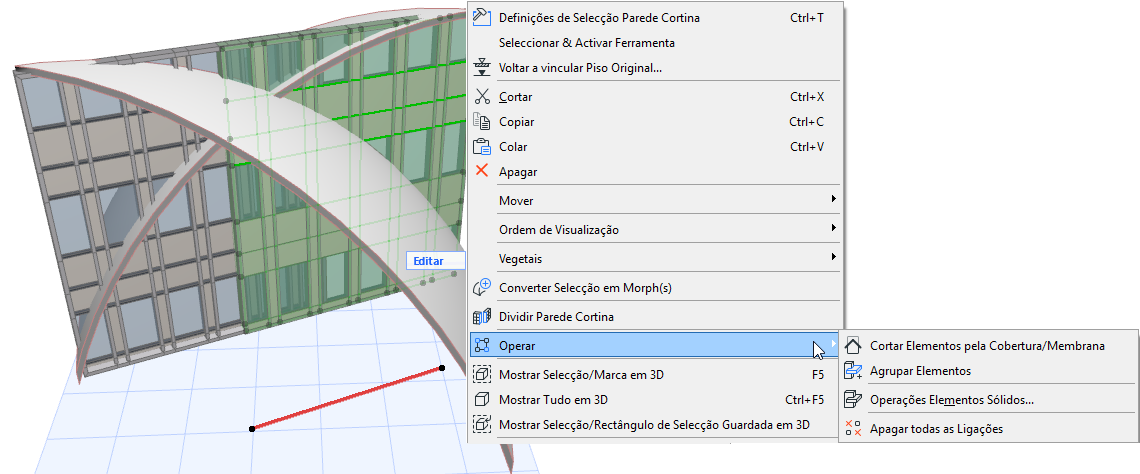
Task: Select Apagar todas as Ligações
Action: pos(988,428)
